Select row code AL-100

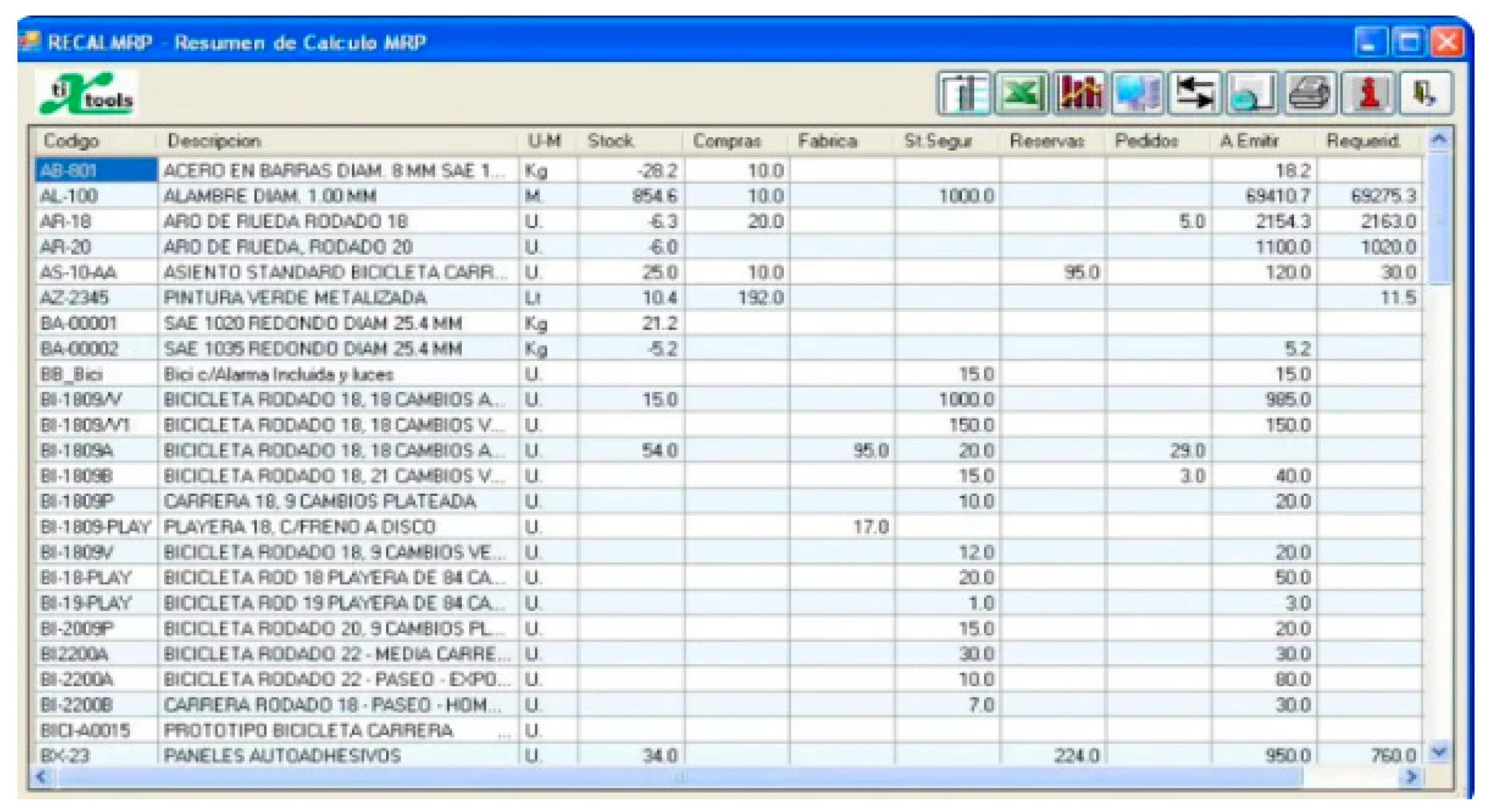(x=96, y=196)
